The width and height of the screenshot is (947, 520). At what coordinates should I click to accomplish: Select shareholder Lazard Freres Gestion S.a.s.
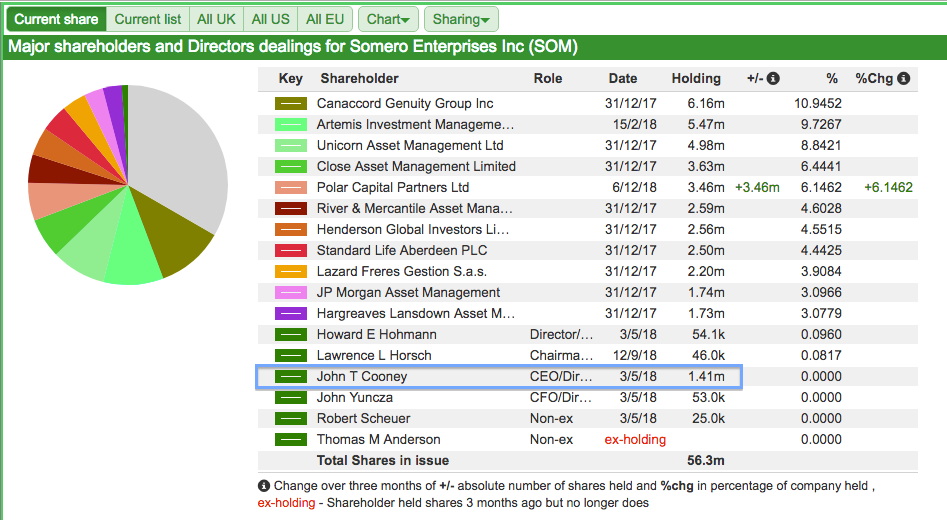(x=402, y=272)
